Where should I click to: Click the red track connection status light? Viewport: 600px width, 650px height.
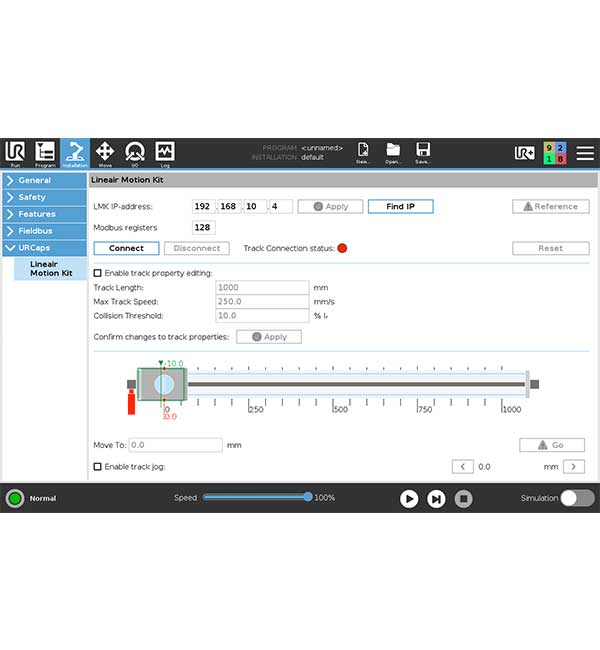[x=342, y=248]
